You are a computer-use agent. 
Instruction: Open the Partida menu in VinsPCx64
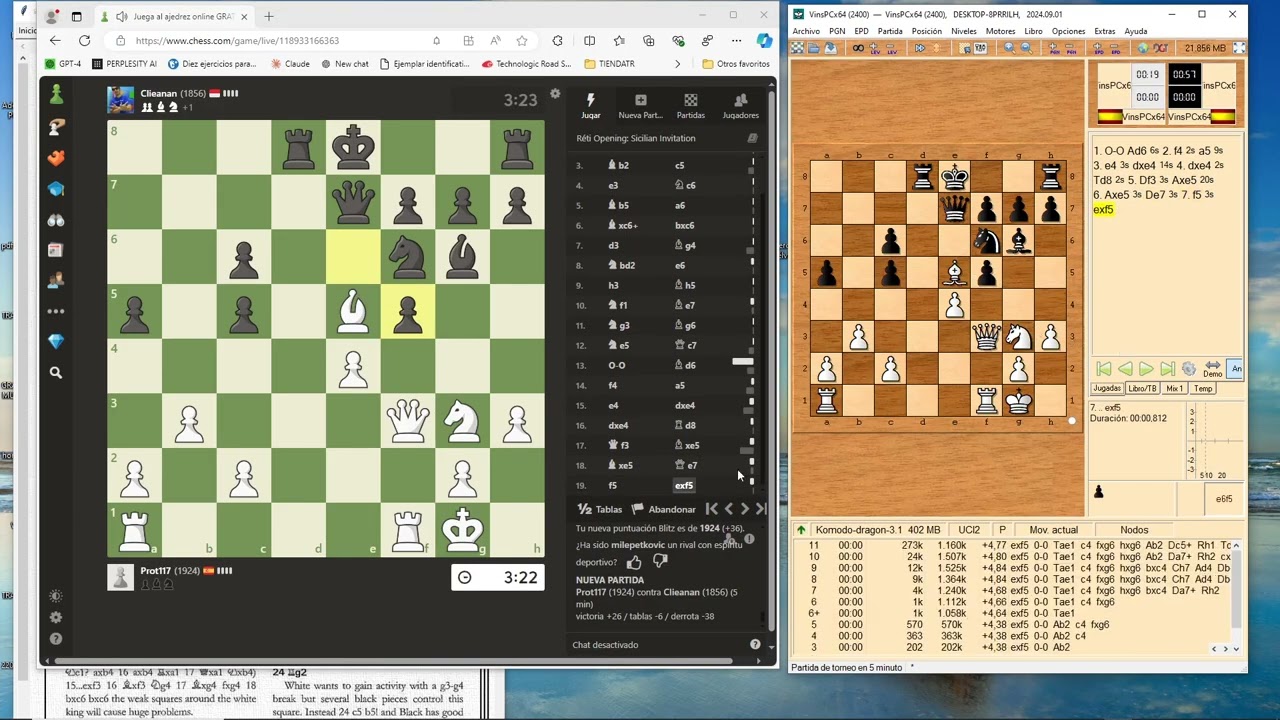pyautogui.click(x=890, y=31)
